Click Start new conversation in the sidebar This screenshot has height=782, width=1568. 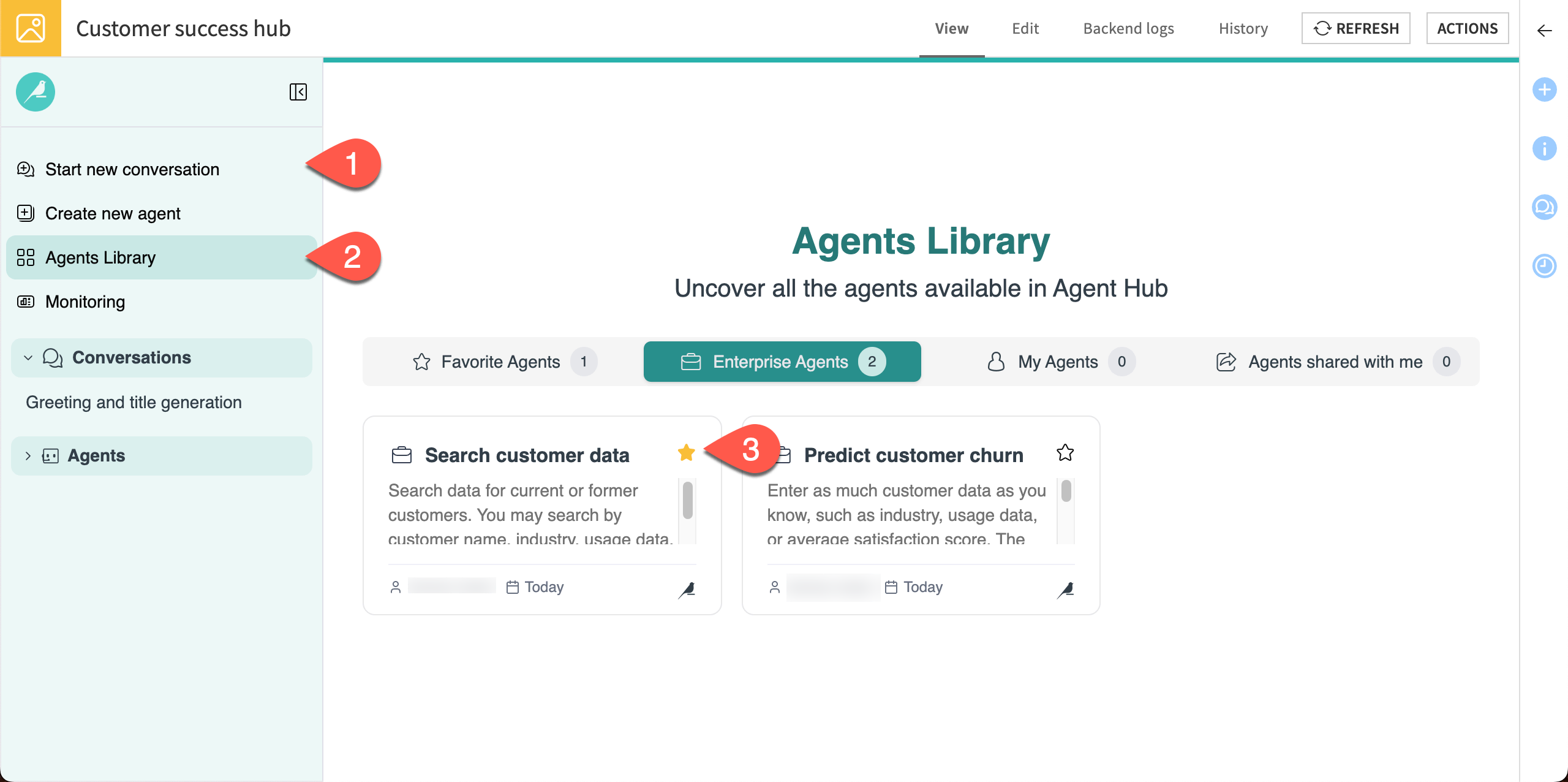(x=132, y=169)
